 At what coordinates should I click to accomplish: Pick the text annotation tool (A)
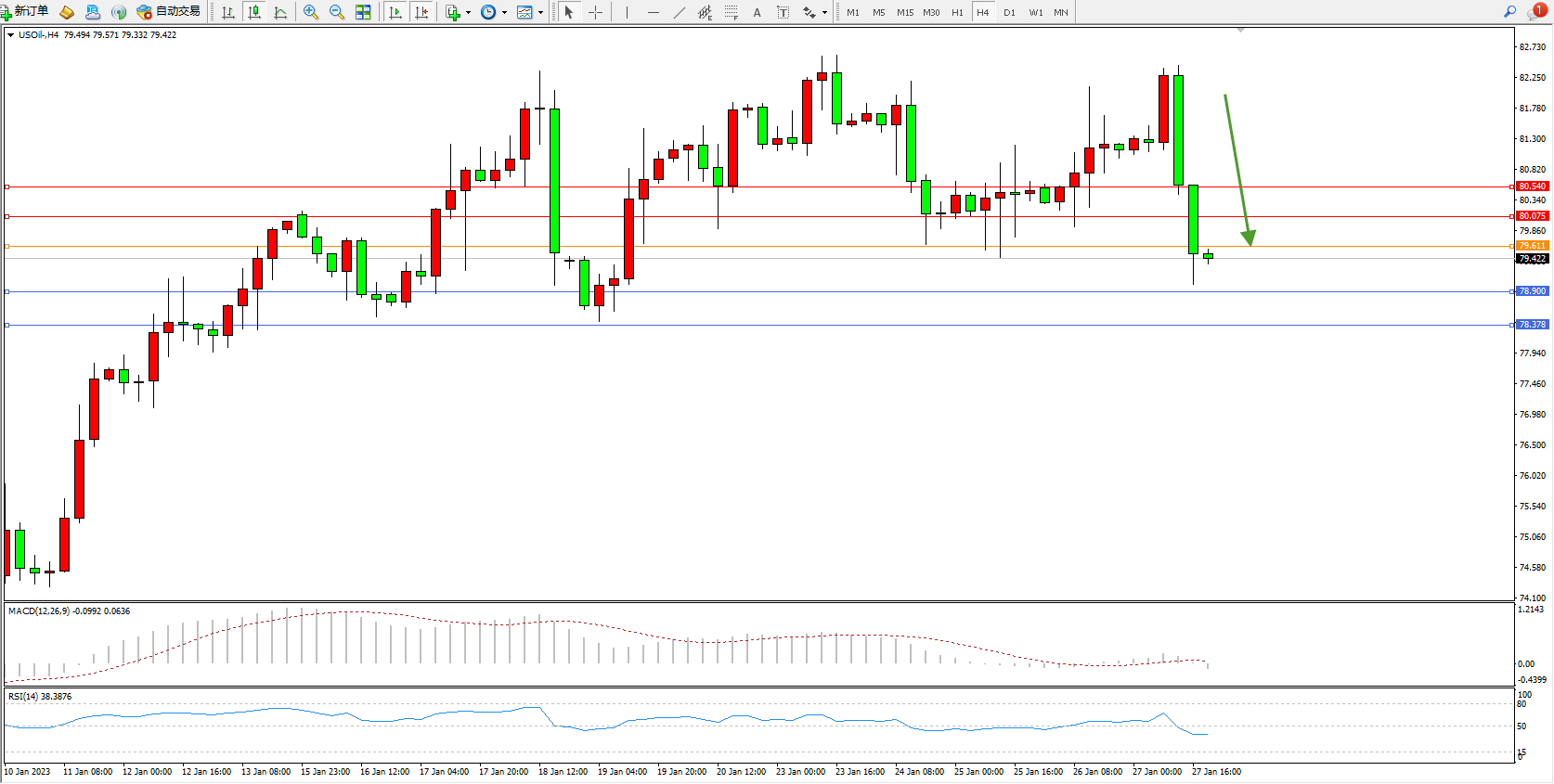pos(757,12)
